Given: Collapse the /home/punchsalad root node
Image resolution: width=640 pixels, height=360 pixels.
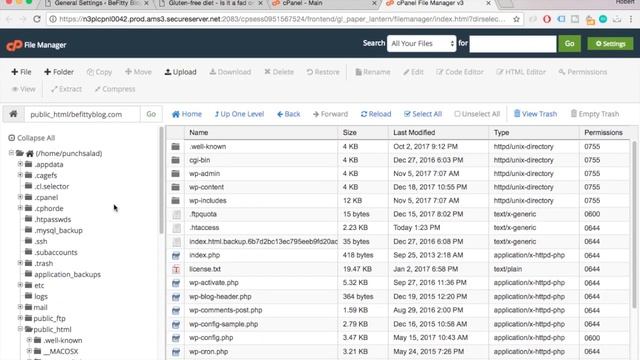Looking at the screenshot, I should point(11,153).
